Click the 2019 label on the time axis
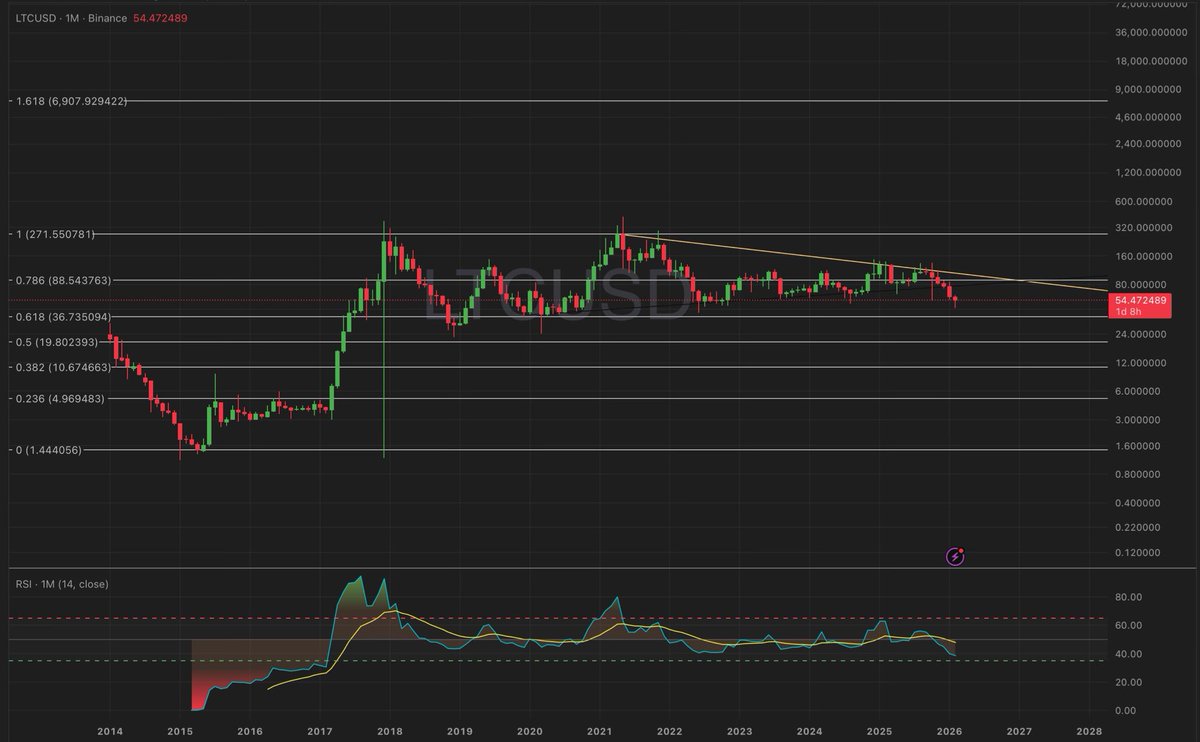 coord(459,733)
